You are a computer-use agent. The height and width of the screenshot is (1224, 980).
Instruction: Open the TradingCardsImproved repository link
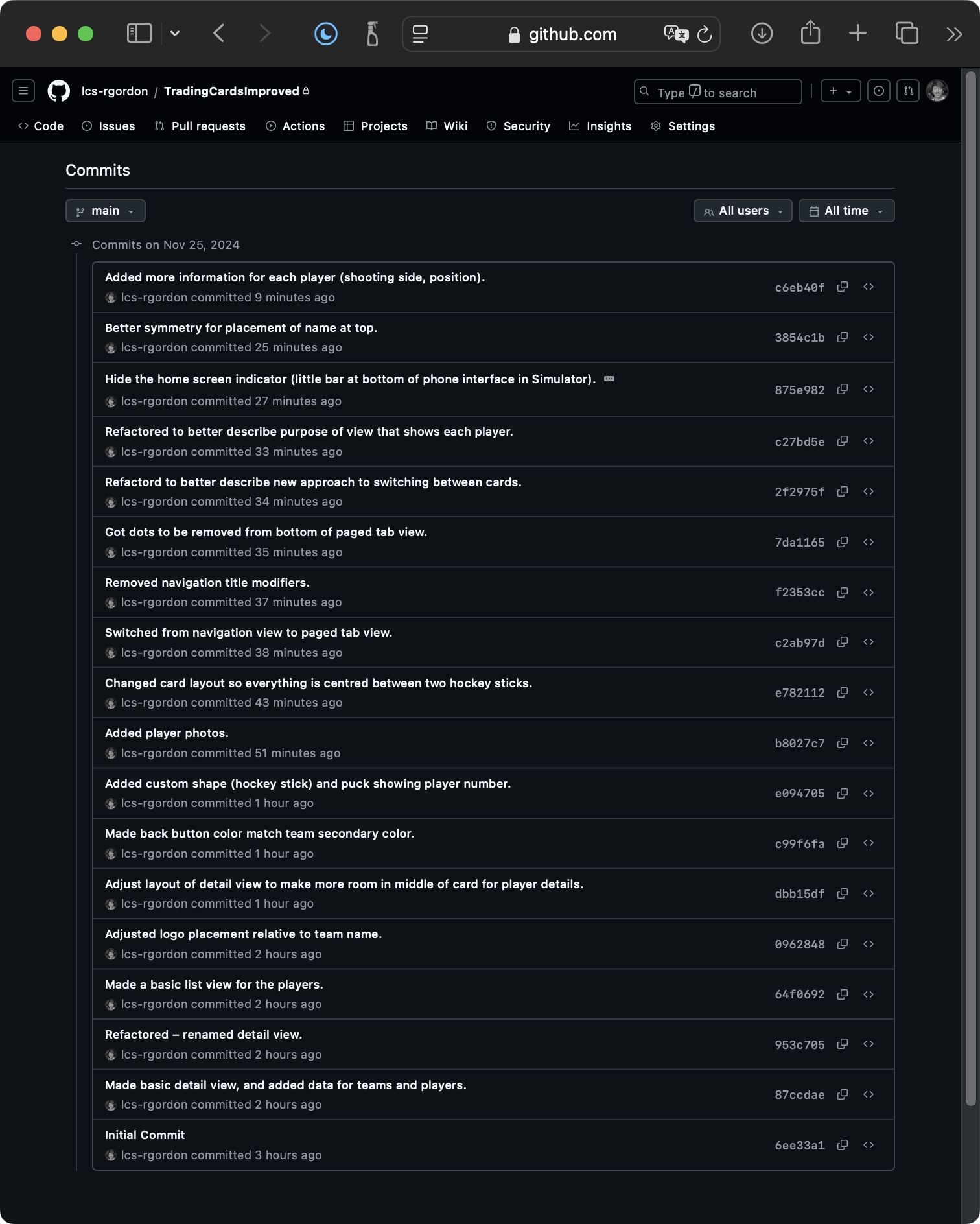tap(231, 91)
